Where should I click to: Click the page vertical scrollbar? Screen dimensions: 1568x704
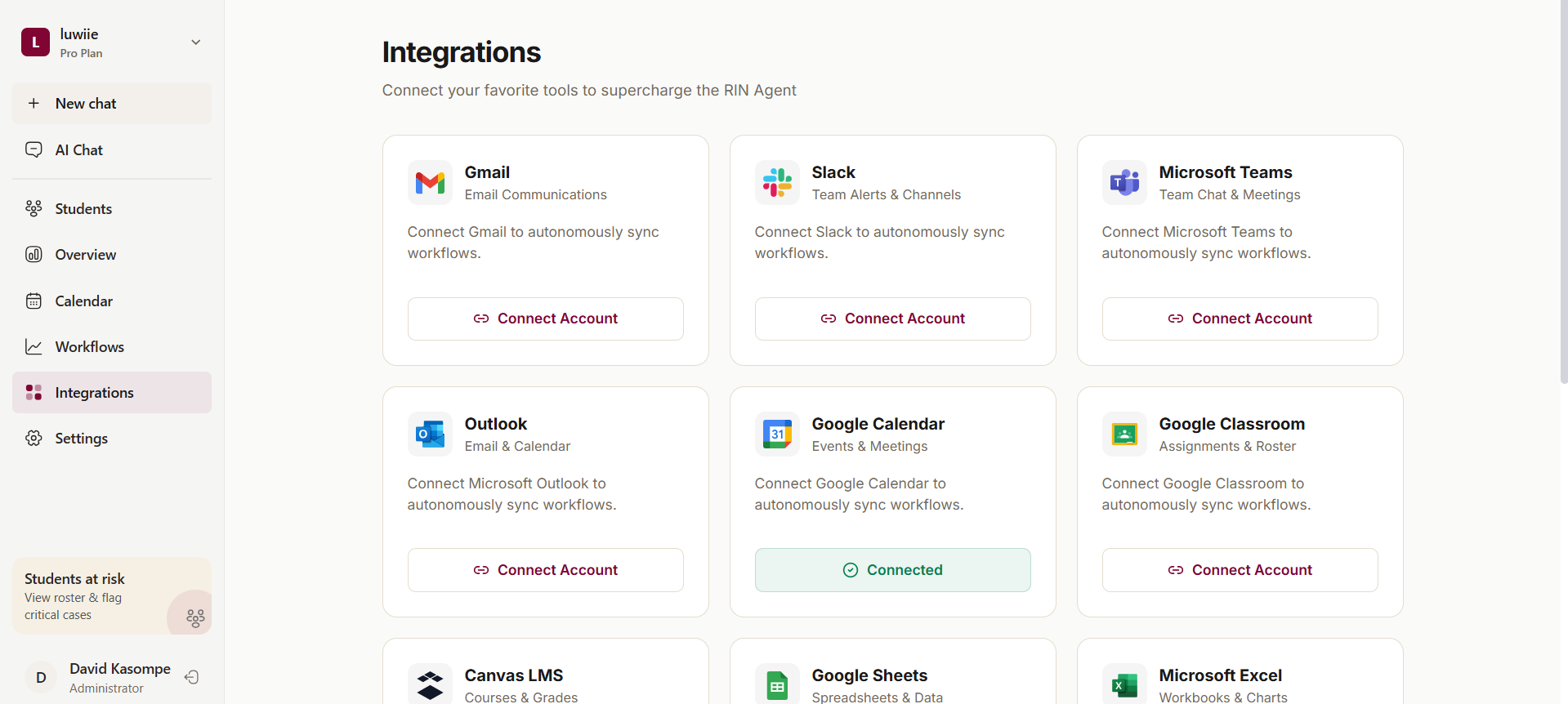tap(1564, 192)
